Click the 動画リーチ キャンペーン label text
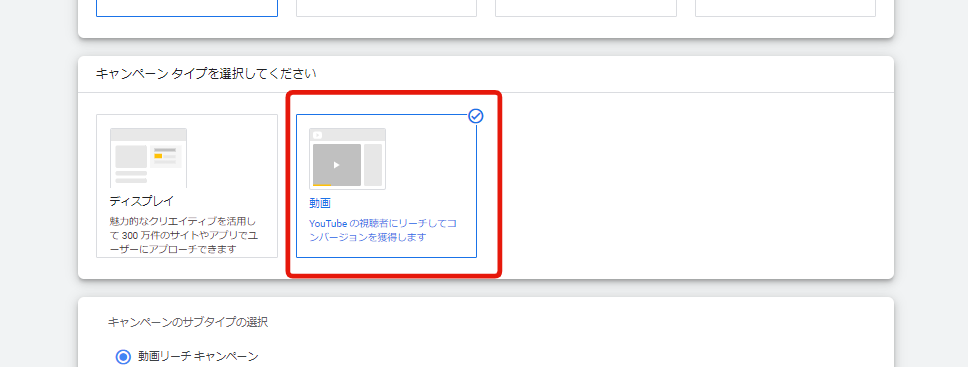 point(198,356)
